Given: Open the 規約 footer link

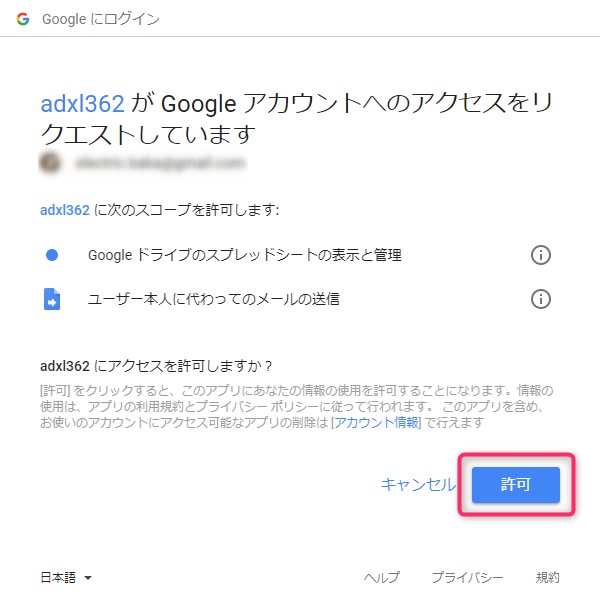Looking at the screenshot, I should pos(548,577).
